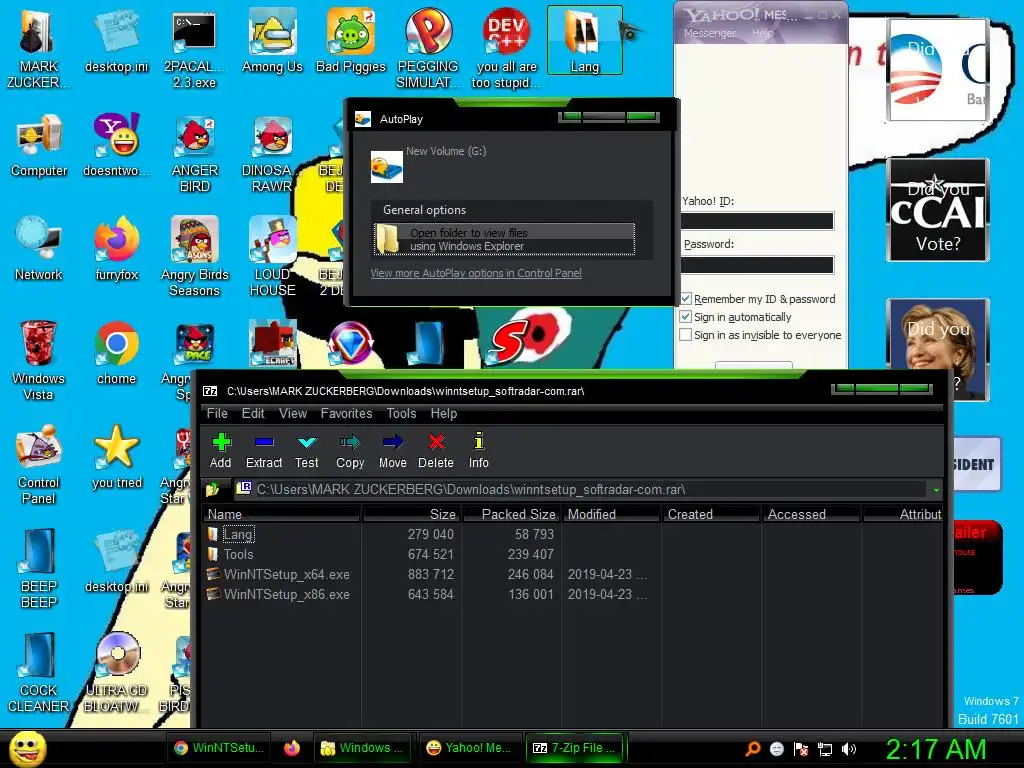Select the DEV C++ 'you all are too stupid' icon
Screen dimensions: 1024x768
click(x=506, y=49)
